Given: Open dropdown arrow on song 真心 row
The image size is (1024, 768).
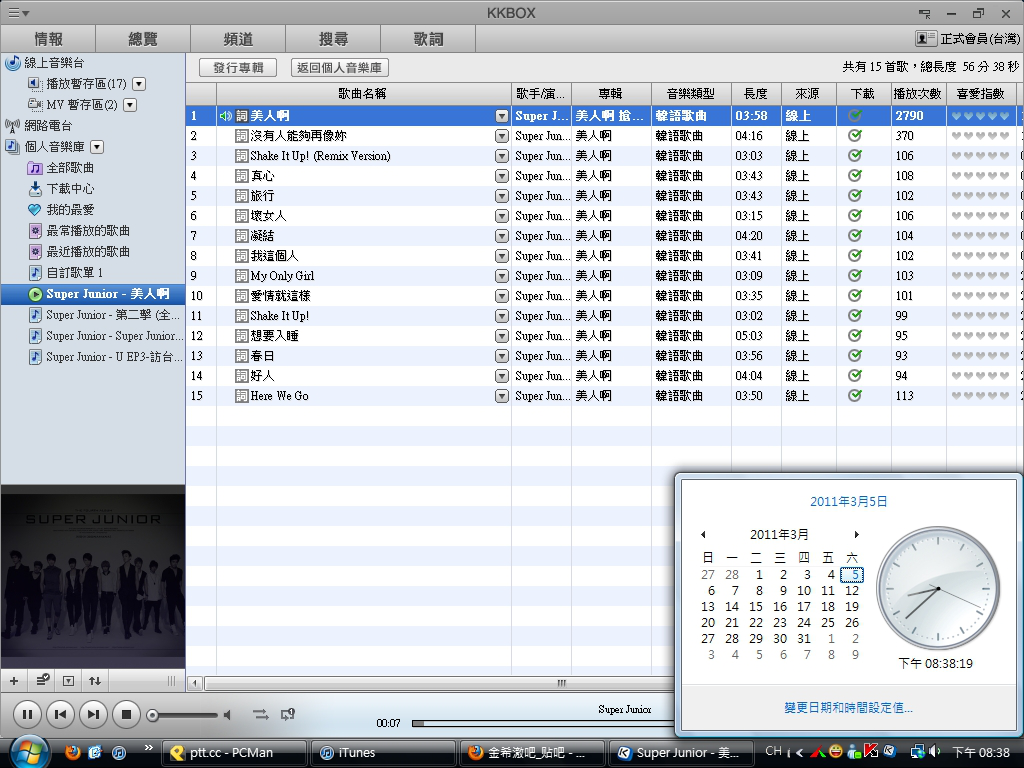Looking at the screenshot, I should [x=502, y=176].
